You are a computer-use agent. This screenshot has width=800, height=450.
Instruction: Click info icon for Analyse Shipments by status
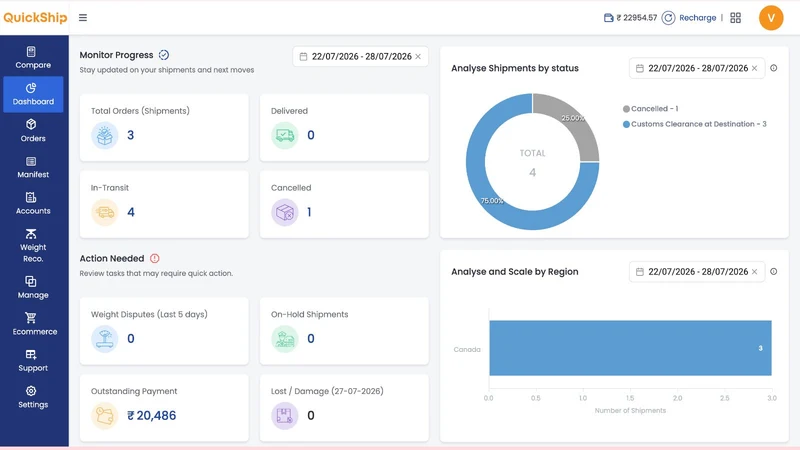773,68
